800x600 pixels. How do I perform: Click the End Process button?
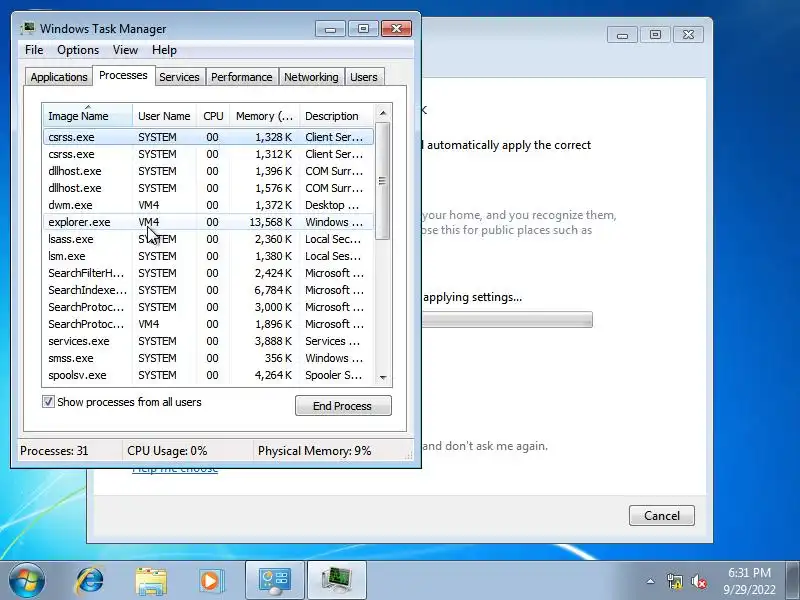[343, 406]
